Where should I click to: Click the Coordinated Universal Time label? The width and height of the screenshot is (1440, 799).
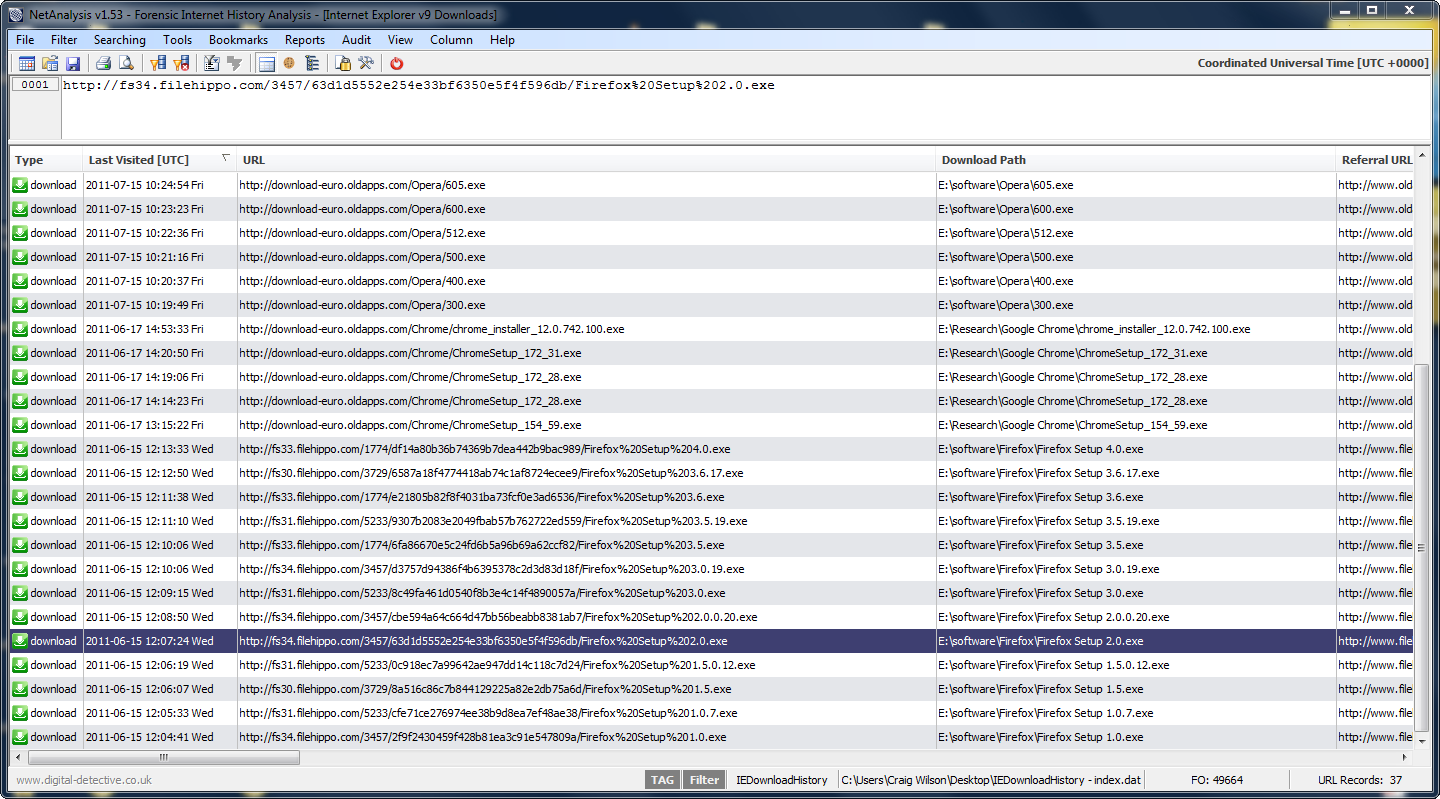(x=1313, y=63)
